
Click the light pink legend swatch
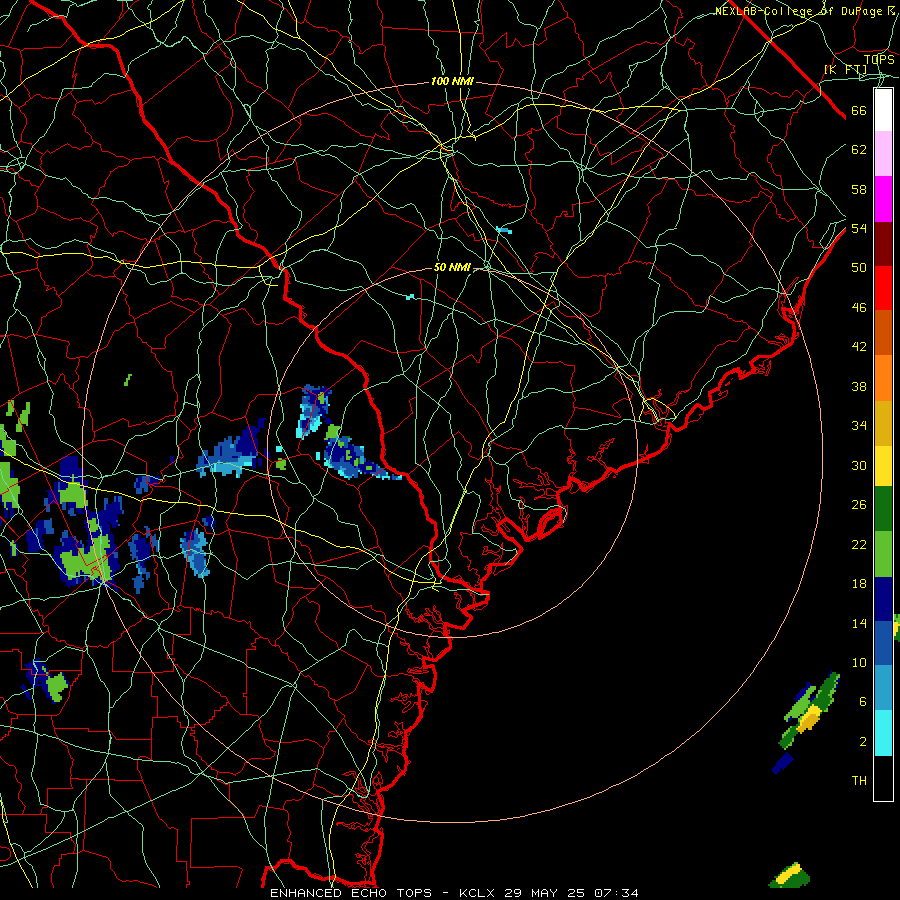point(883,154)
